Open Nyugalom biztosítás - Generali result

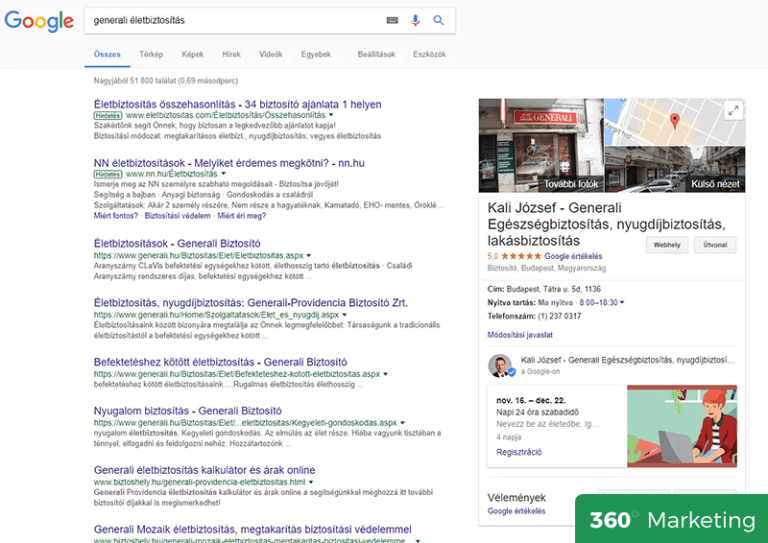188,411
